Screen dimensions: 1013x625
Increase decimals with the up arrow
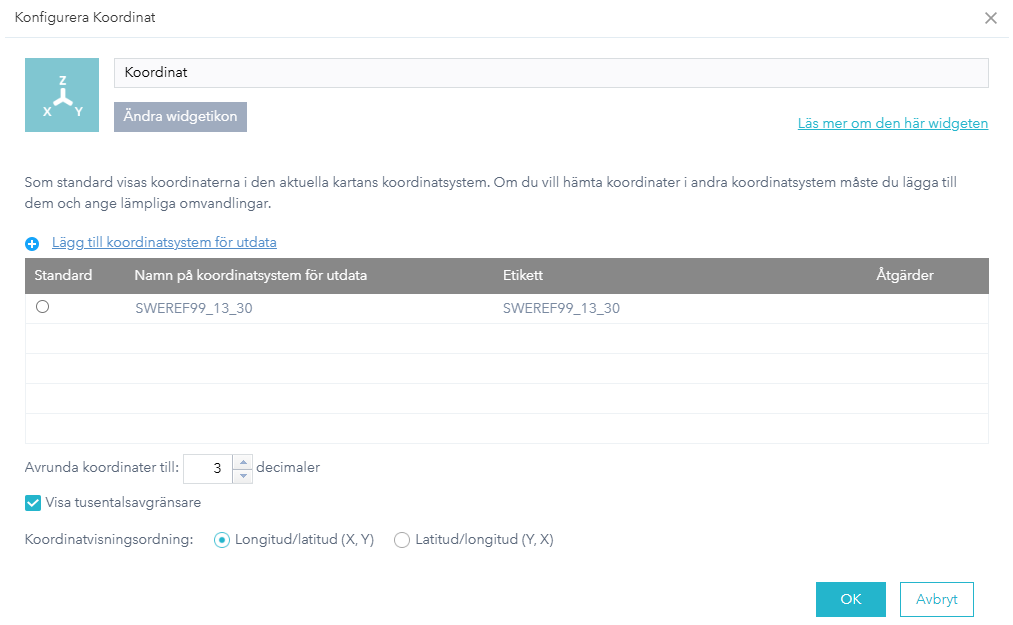(x=242, y=461)
